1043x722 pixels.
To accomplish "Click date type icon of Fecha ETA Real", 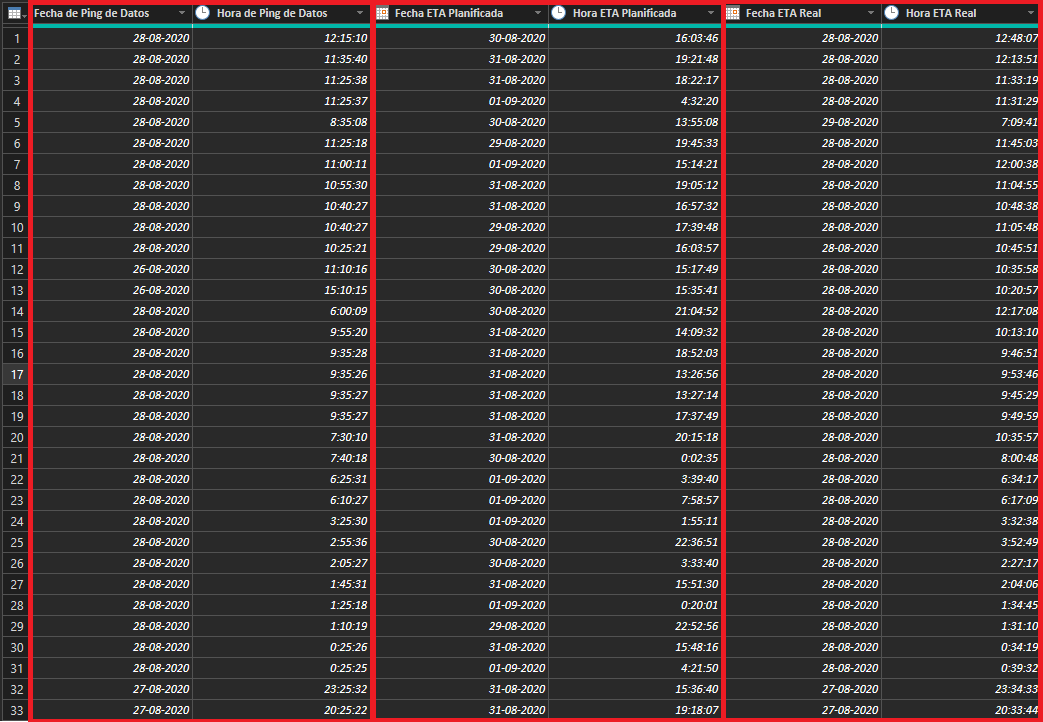I will [x=732, y=13].
